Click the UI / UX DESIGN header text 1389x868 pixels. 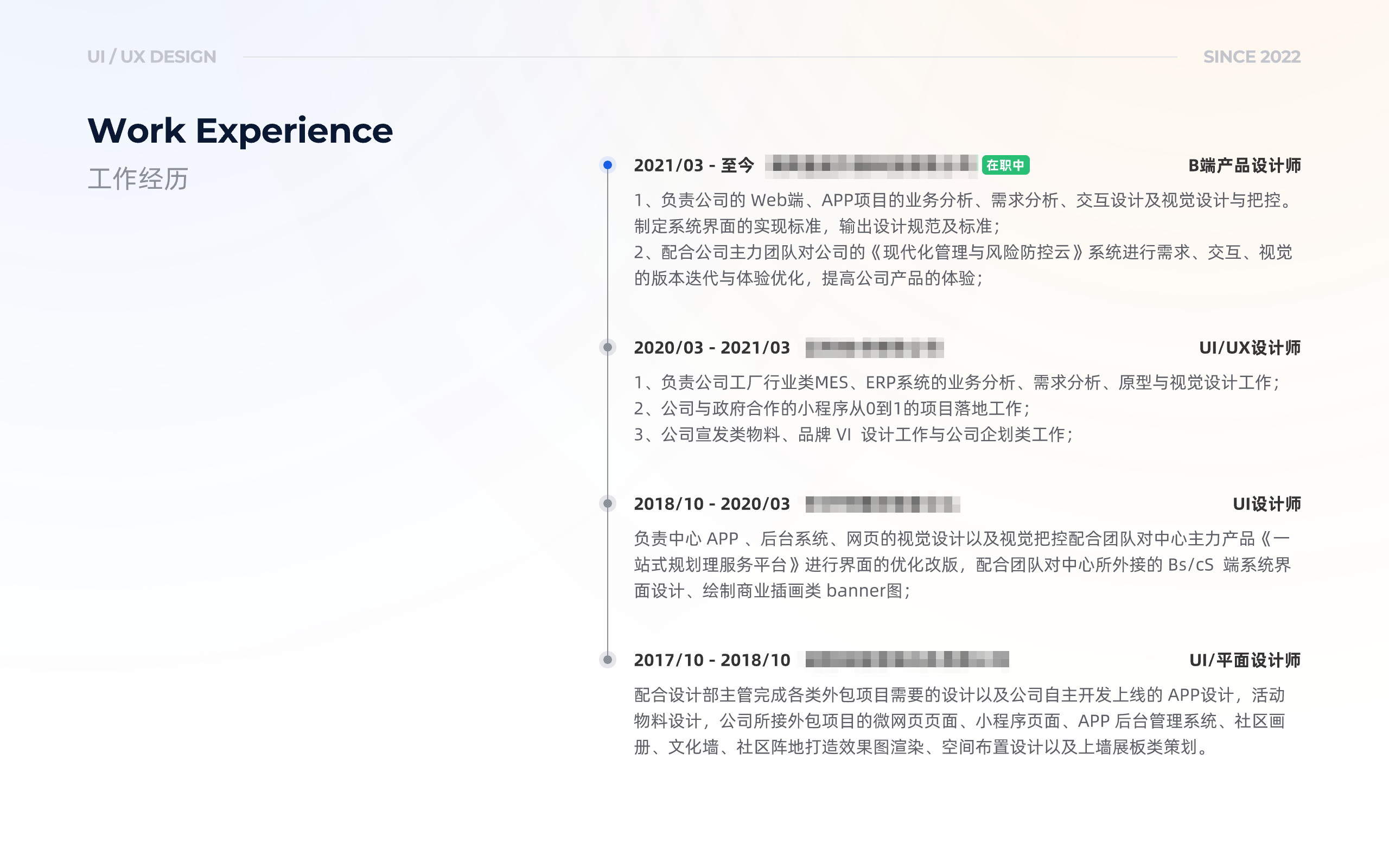151,57
